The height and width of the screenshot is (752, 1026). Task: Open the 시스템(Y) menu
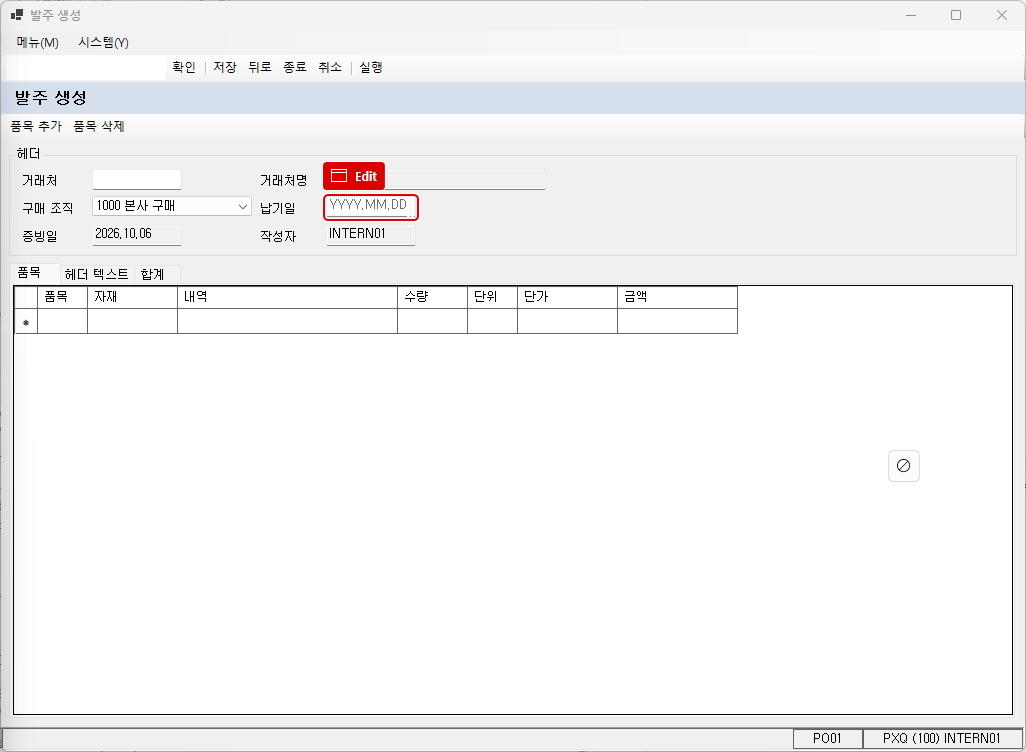click(x=103, y=43)
